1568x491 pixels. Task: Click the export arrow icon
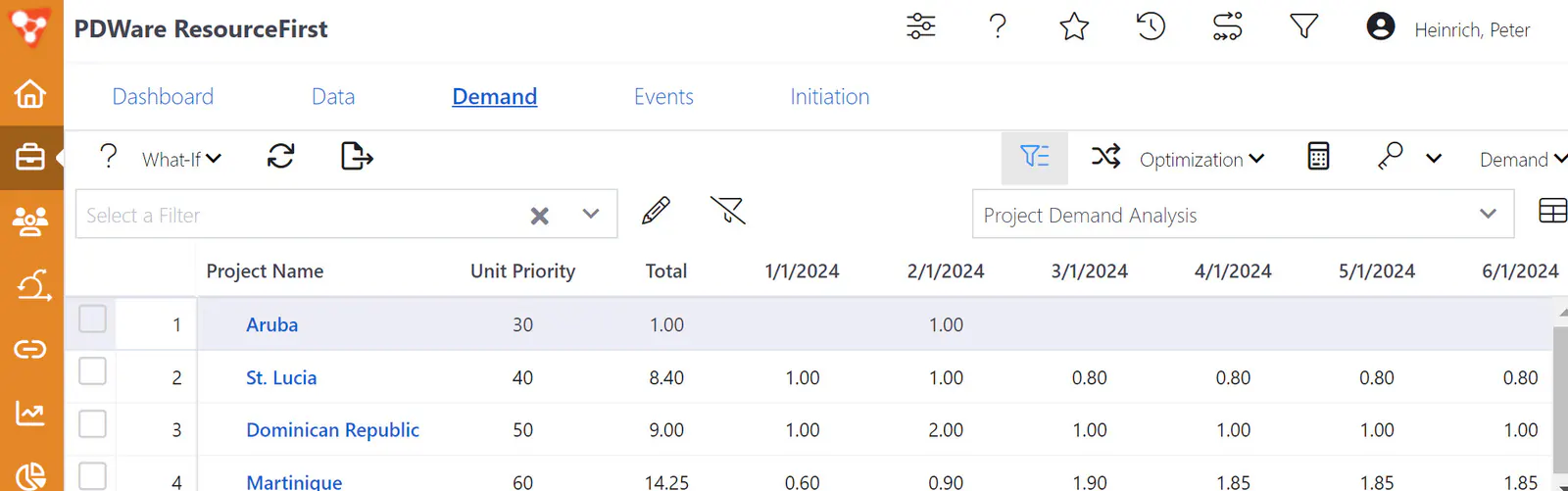[357, 157]
